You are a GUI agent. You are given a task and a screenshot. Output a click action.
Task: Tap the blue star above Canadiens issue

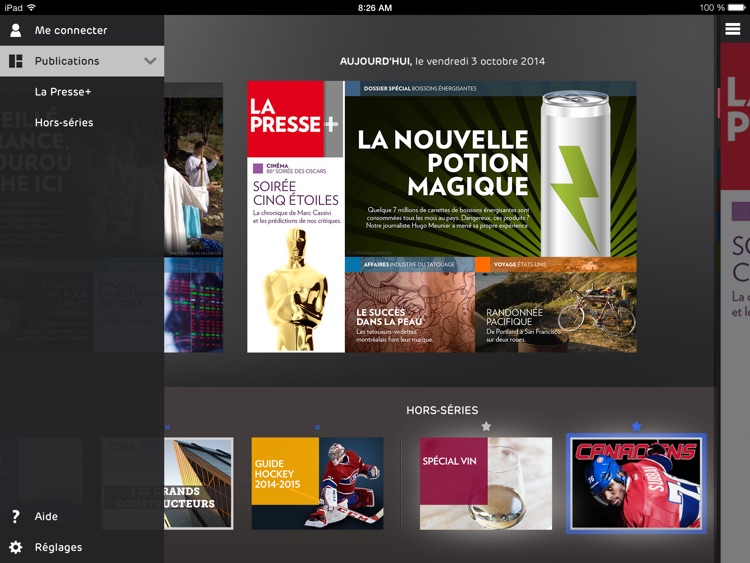636,426
